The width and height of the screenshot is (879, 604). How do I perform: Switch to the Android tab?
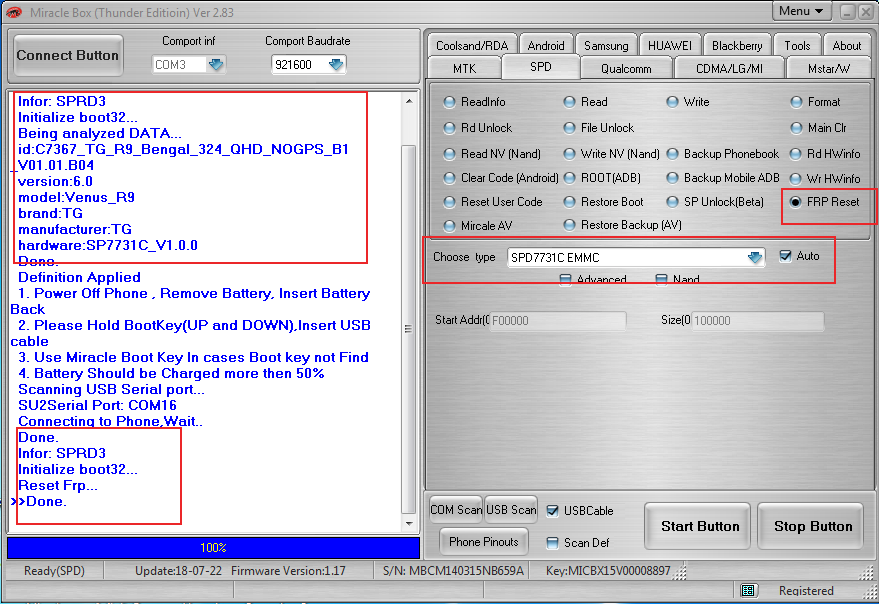point(545,45)
